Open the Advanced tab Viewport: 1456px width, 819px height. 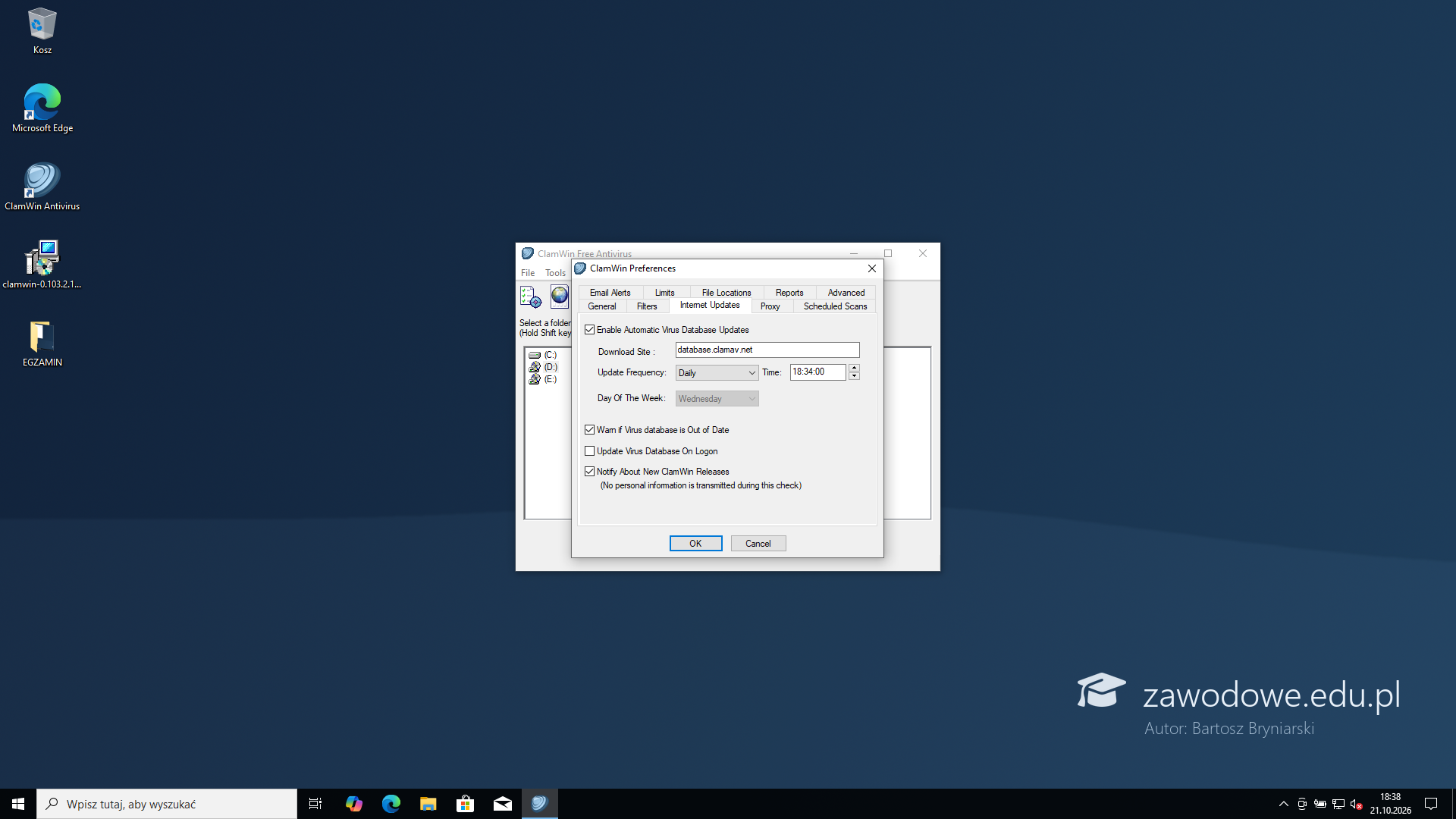click(846, 293)
